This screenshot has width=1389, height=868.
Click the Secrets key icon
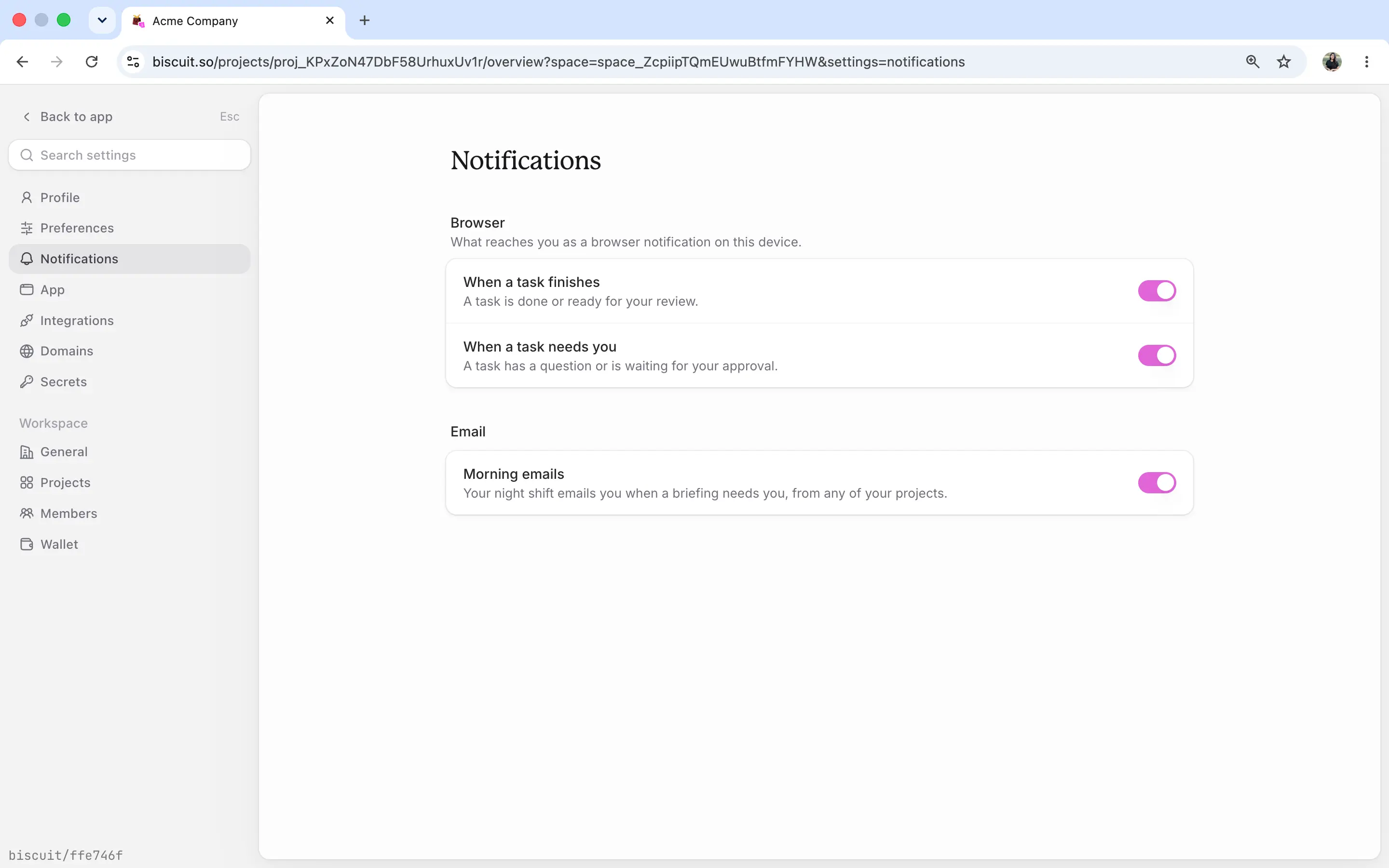[x=27, y=382]
